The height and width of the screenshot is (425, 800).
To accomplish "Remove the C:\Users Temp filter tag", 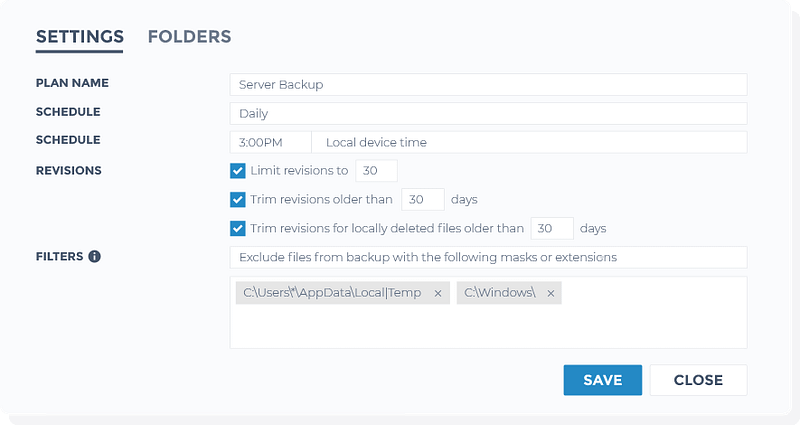I will click(438, 293).
